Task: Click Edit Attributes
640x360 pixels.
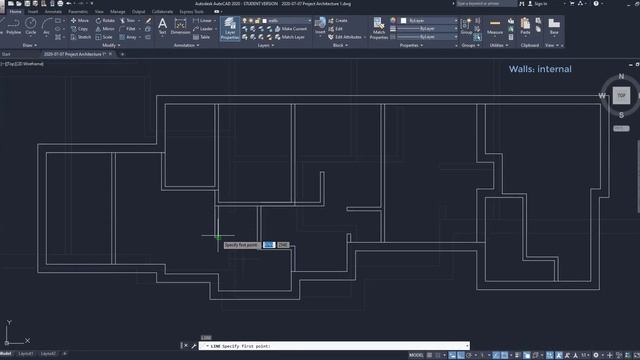Action: tap(345, 37)
